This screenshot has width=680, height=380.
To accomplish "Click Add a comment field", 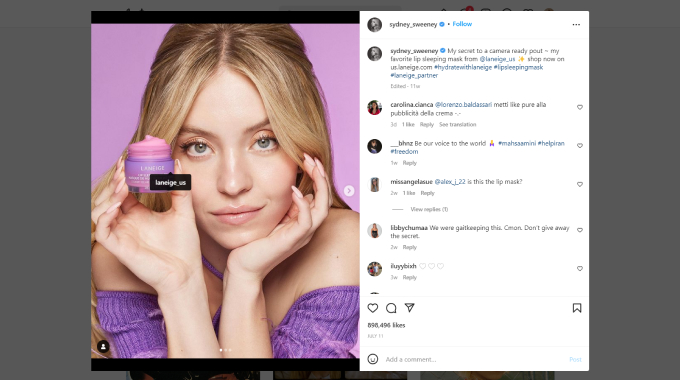I will [475, 359].
